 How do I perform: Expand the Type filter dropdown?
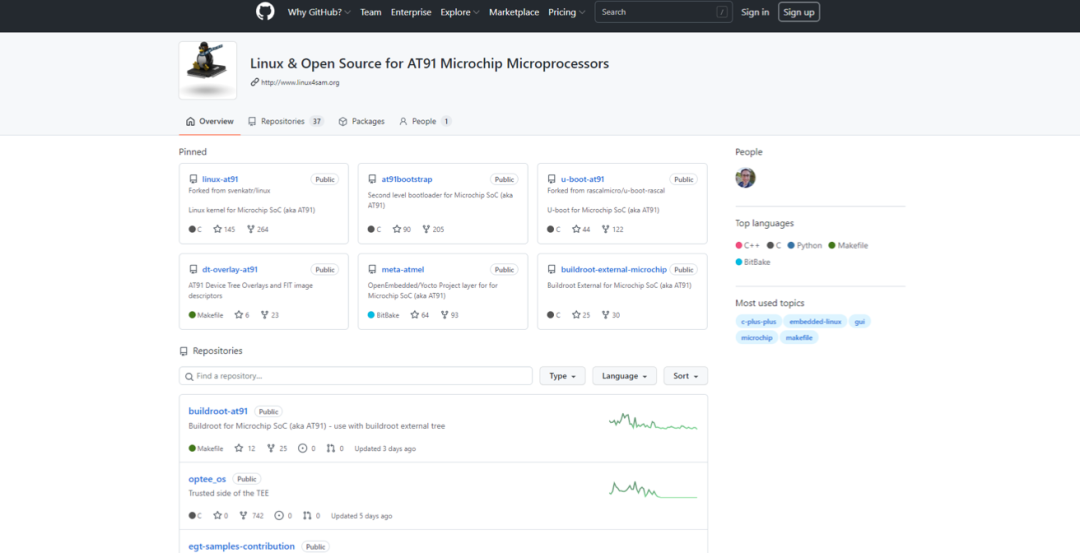pos(562,376)
